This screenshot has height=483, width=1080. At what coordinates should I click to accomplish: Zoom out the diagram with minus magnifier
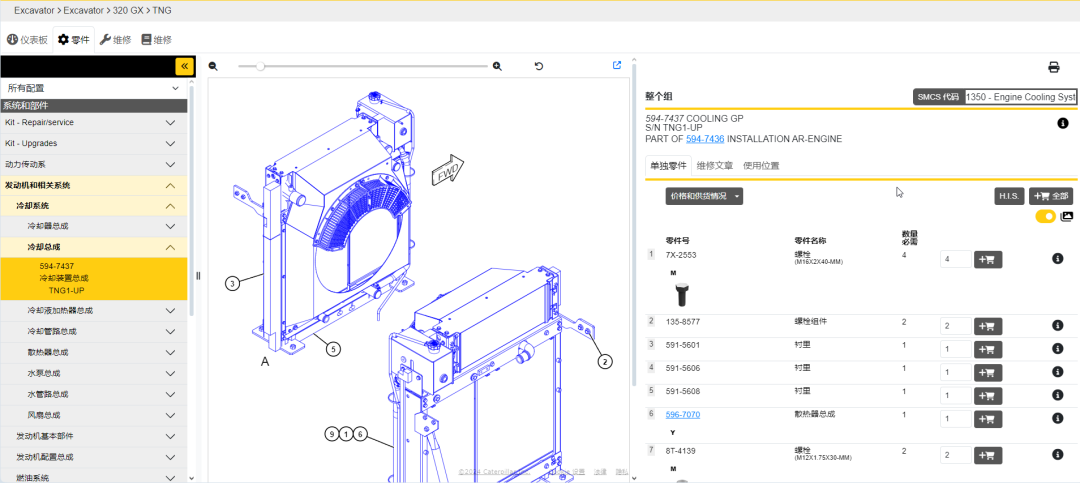tap(214, 66)
